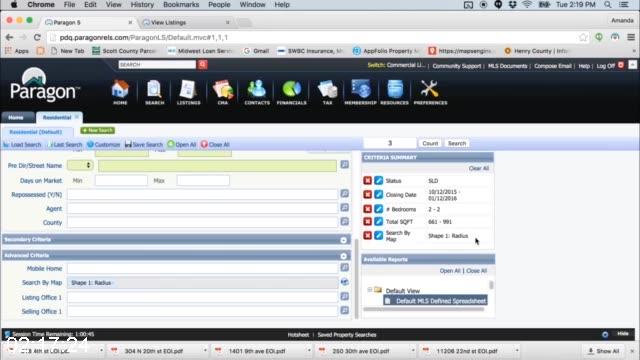This screenshot has height=360, width=640.
Task: Open lookup for Mobile Home field
Action: [x=344, y=267]
